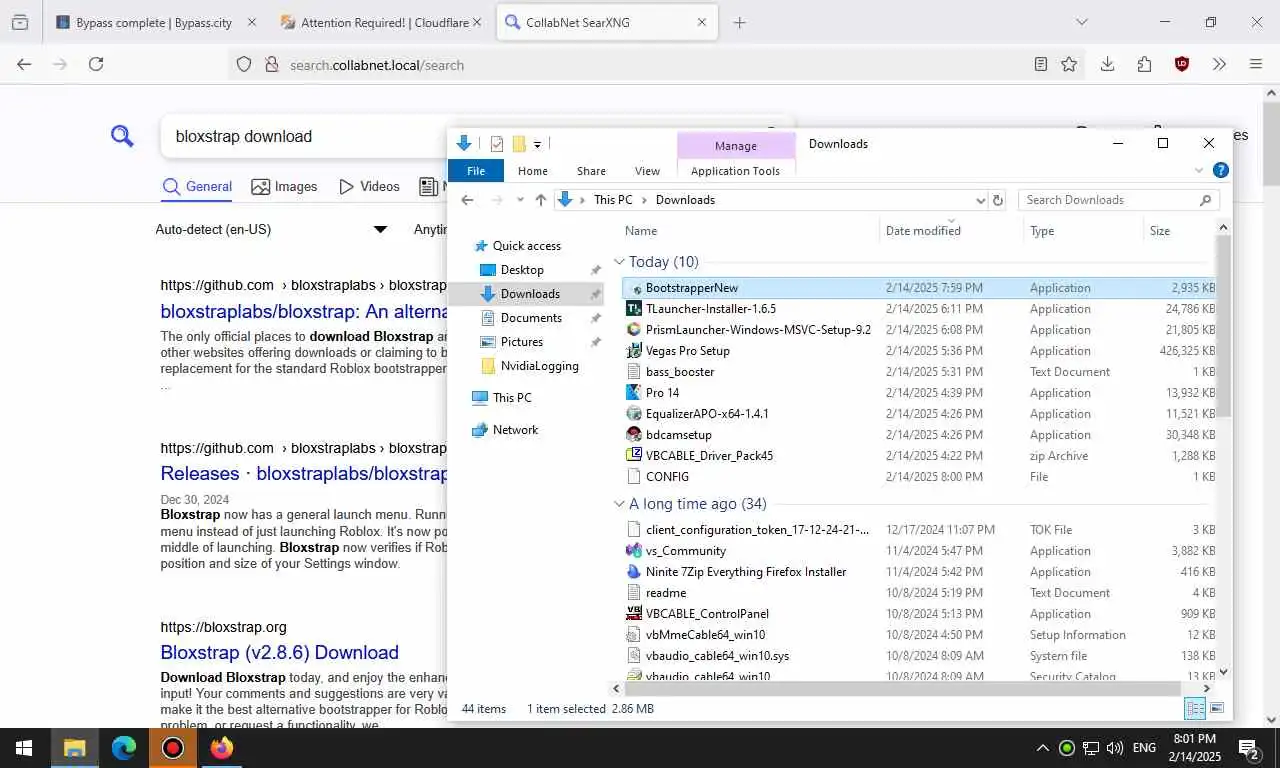
Task: Open the Releases bloxstraplabs result link
Action: point(303,473)
